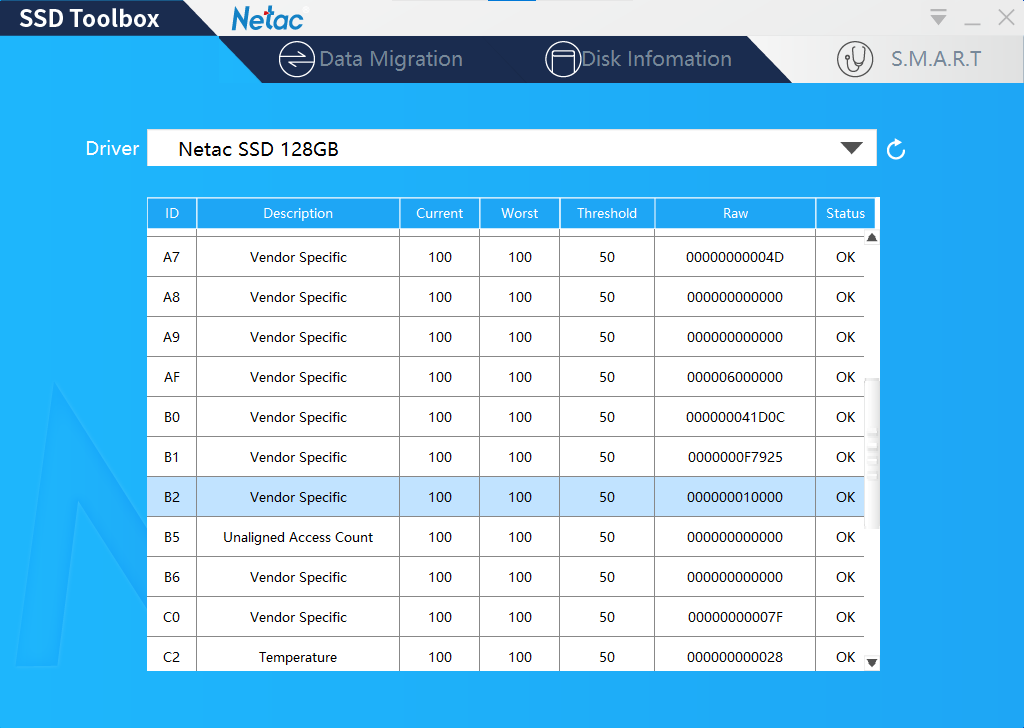
Task: Click the OK status in row B5
Action: pos(845,537)
